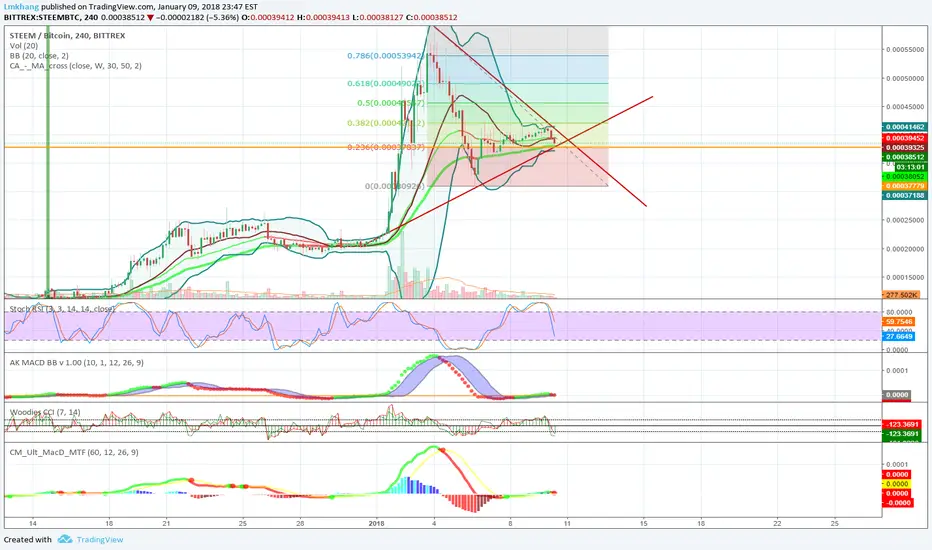The width and height of the screenshot is (932, 550).
Task: Click the teal 0.00041462 price tag
Action: (x=905, y=127)
